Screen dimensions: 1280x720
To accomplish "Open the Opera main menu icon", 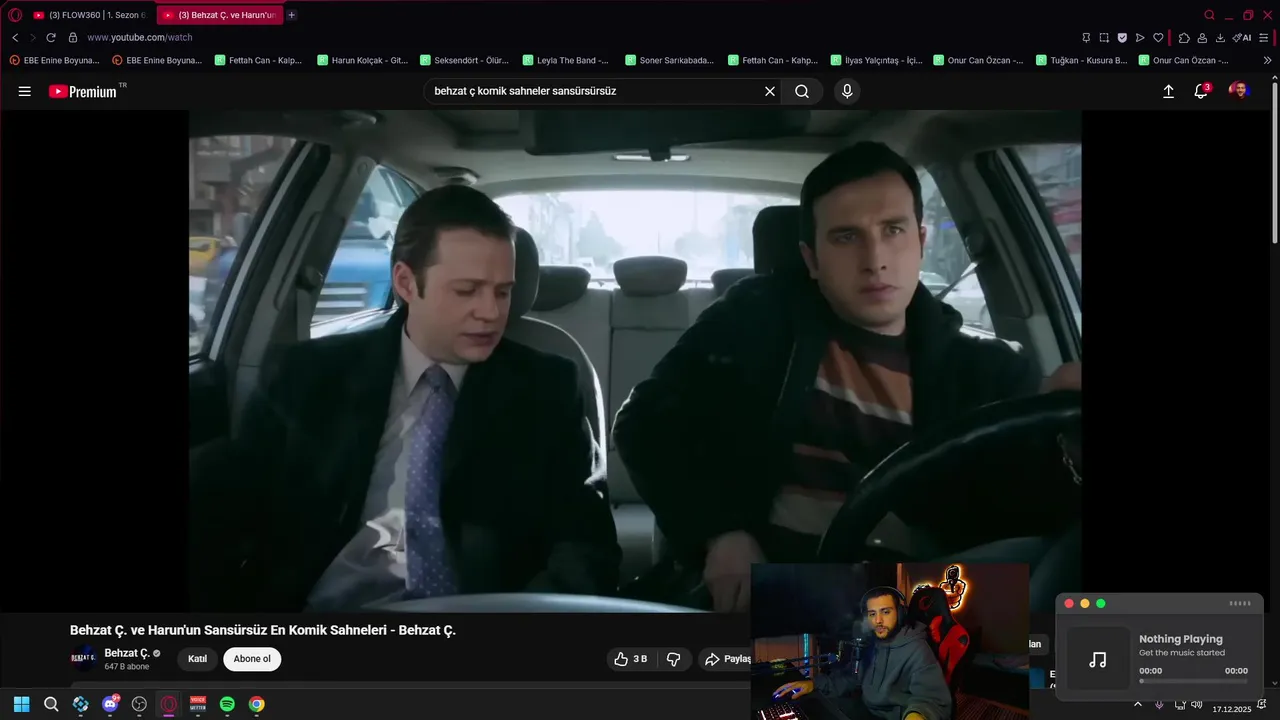I will click(x=15, y=15).
